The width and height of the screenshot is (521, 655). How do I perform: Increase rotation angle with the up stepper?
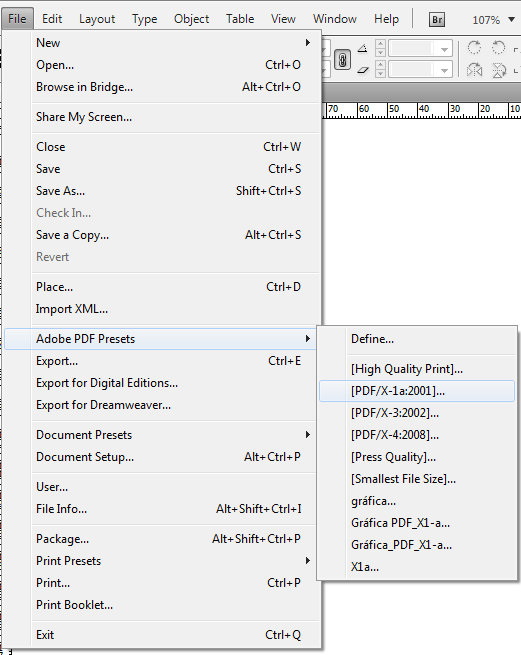tap(380, 44)
